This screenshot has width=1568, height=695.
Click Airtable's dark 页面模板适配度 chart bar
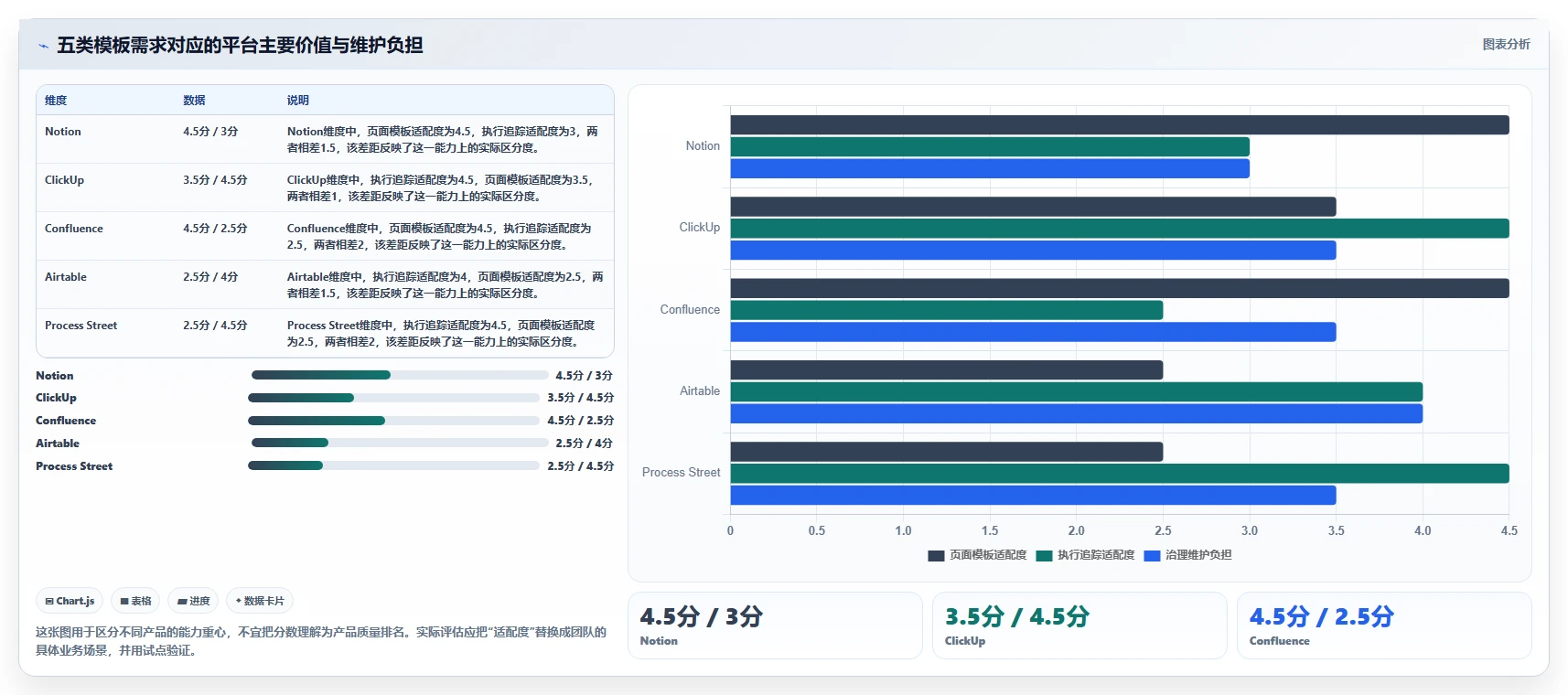point(947,370)
